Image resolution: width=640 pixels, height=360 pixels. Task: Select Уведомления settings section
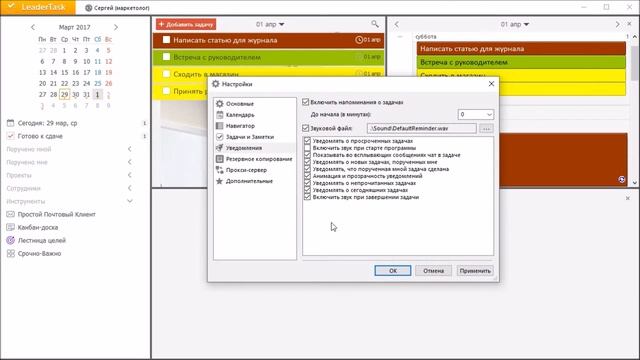[x=244, y=148]
